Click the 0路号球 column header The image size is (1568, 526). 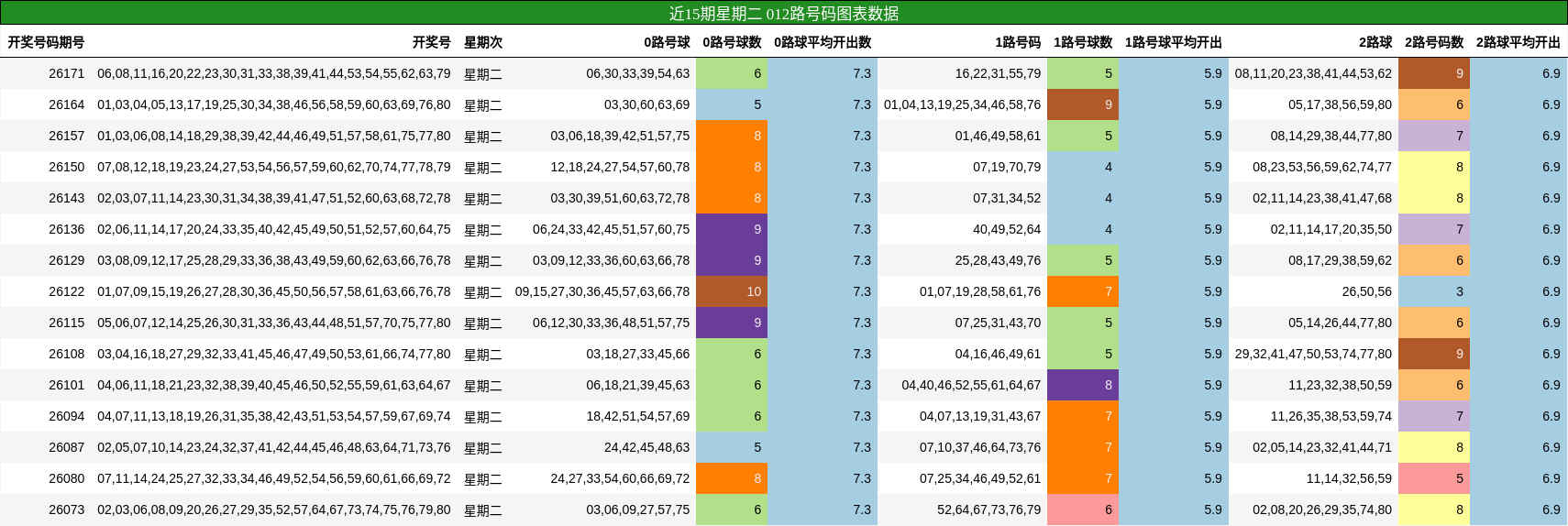(x=667, y=42)
